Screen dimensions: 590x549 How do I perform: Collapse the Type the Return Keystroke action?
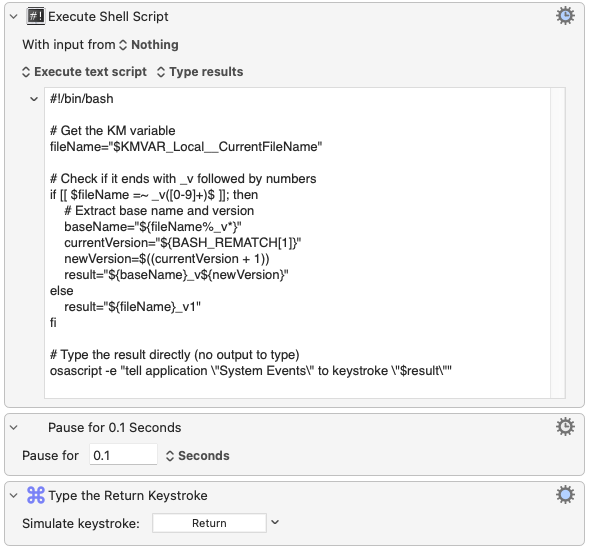pos(14,496)
